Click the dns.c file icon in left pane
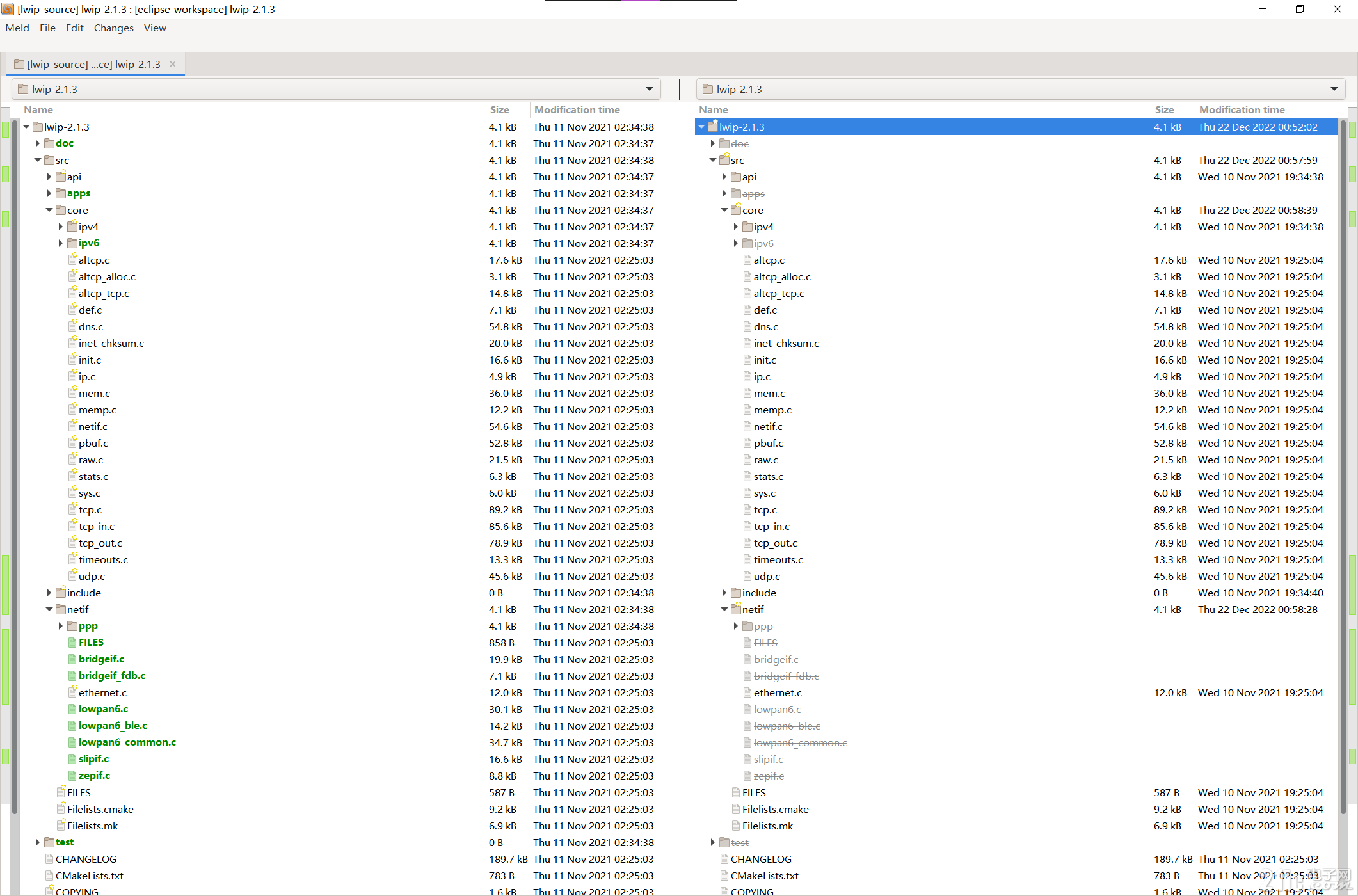 [73, 326]
